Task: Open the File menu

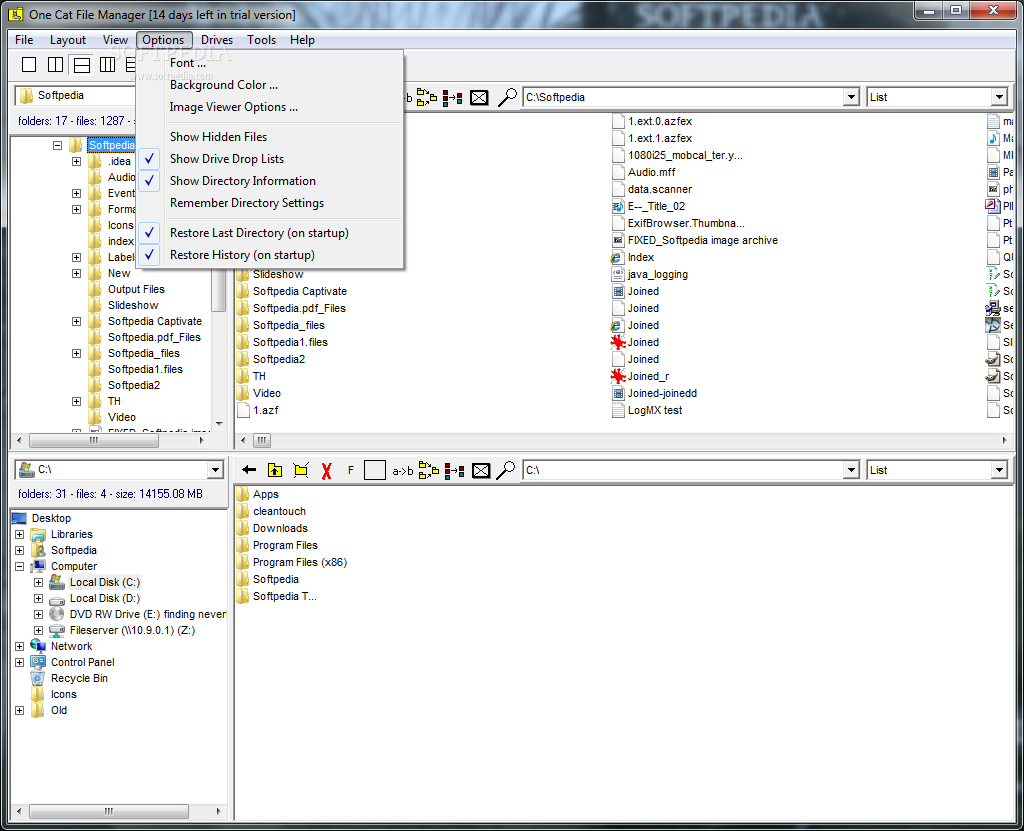Action: point(24,40)
